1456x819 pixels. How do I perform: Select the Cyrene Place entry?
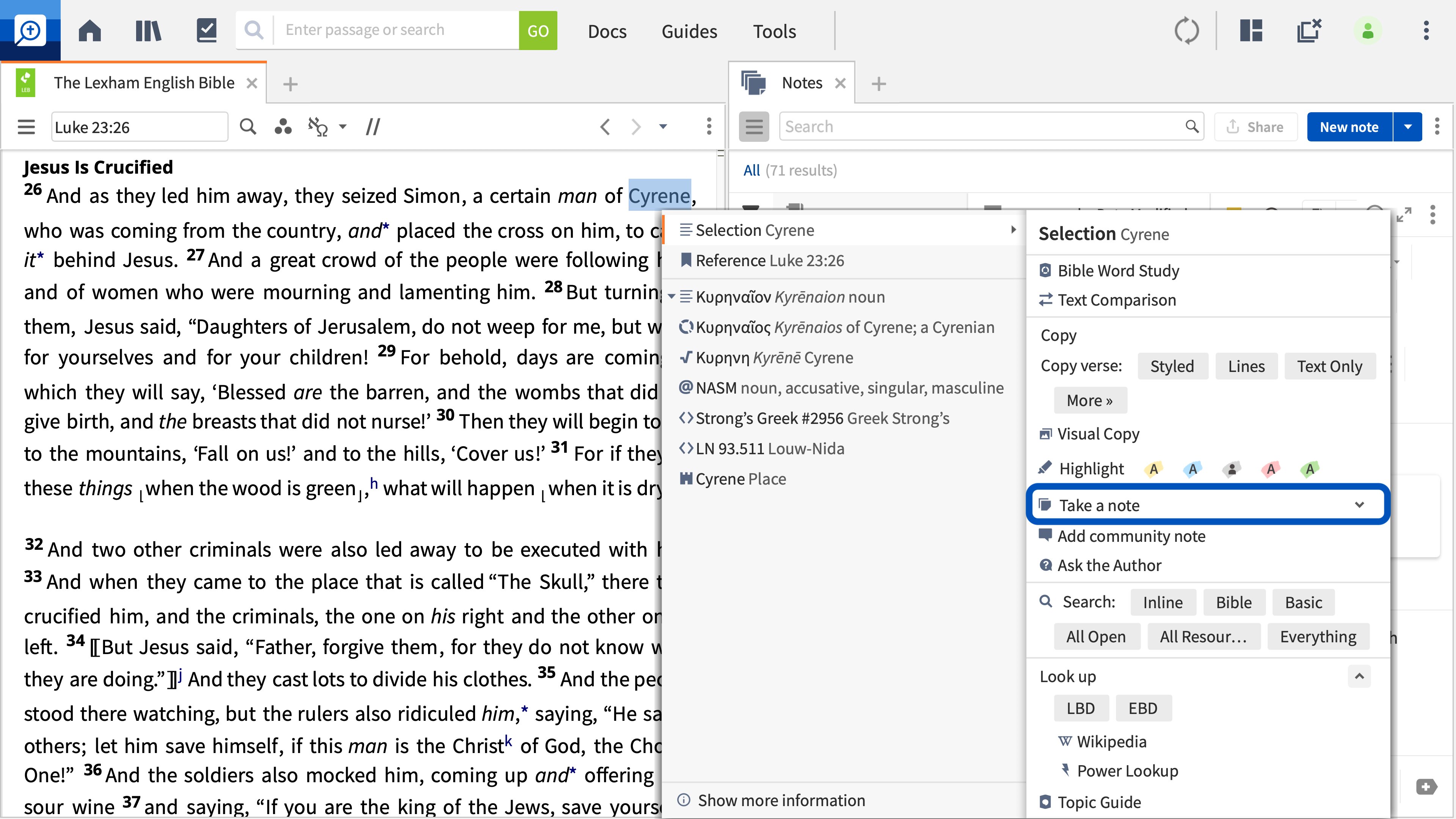point(843,479)
